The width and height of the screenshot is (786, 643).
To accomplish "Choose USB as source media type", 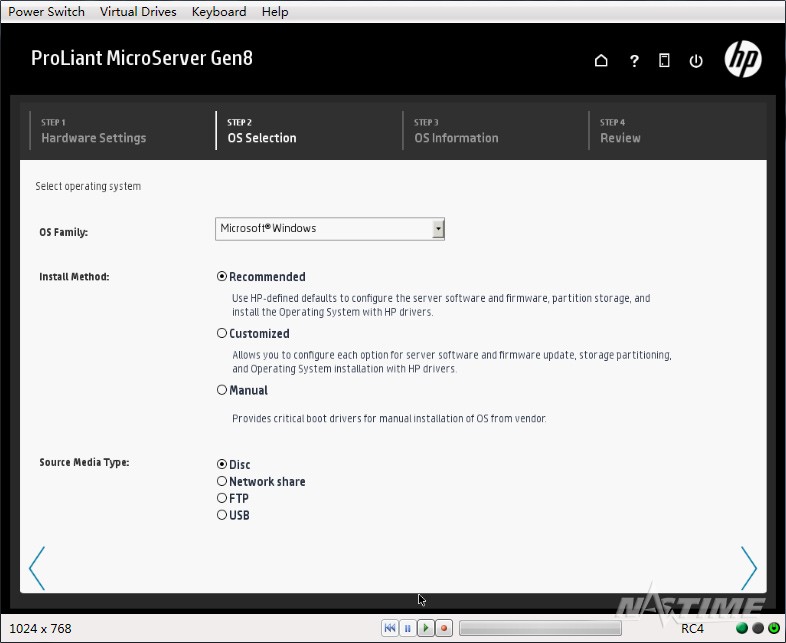I will (x=222, y=515).
